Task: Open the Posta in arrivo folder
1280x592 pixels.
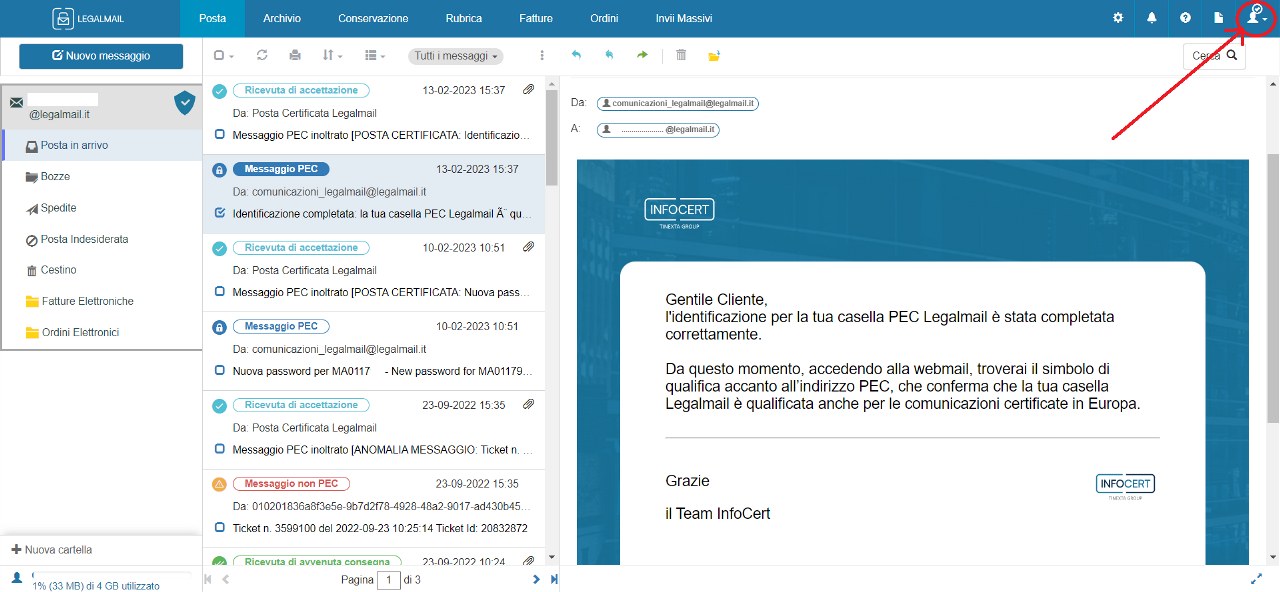Action: tap(102, 145)
